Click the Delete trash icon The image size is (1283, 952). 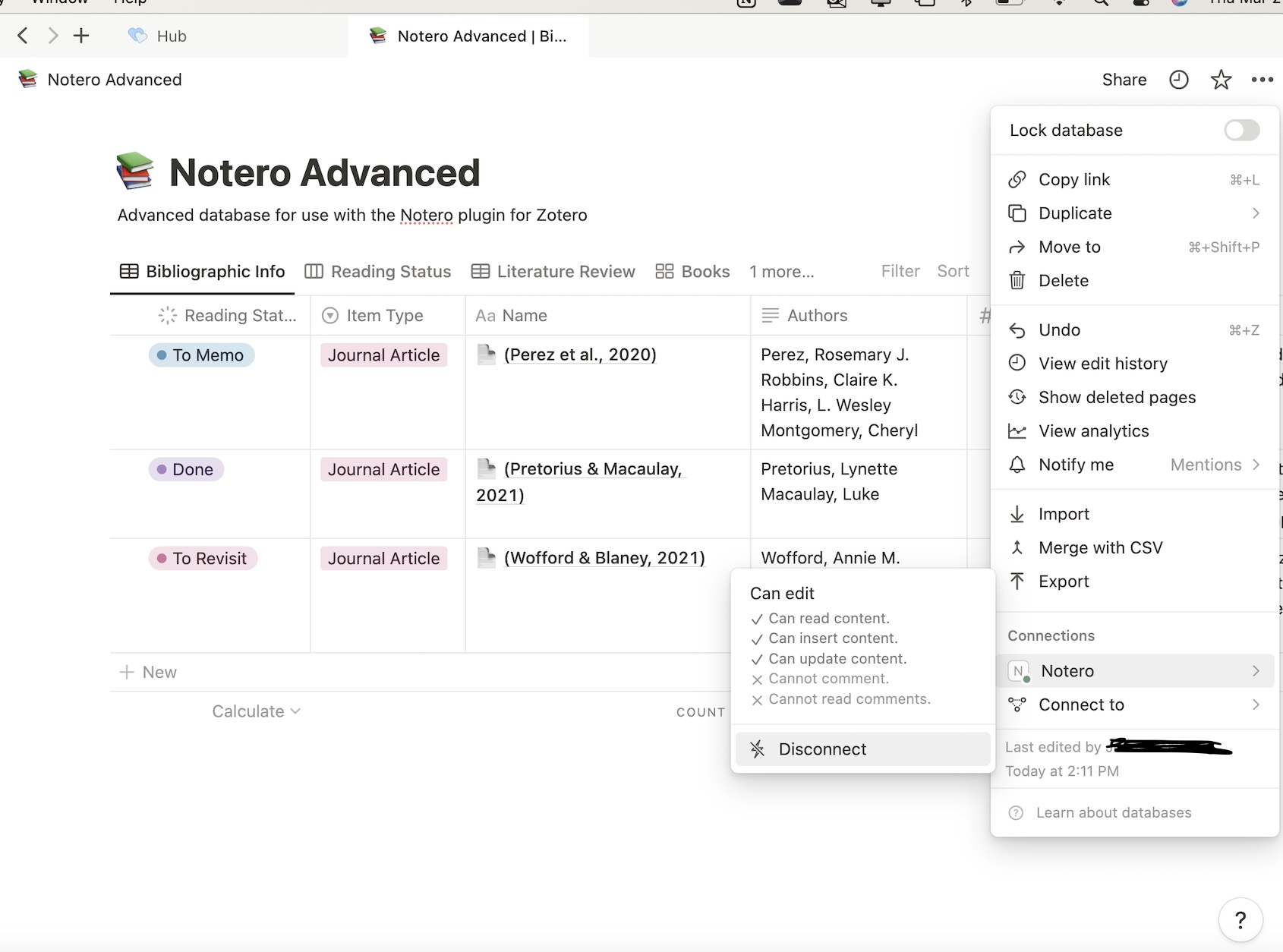click(x=1017, y=281)
